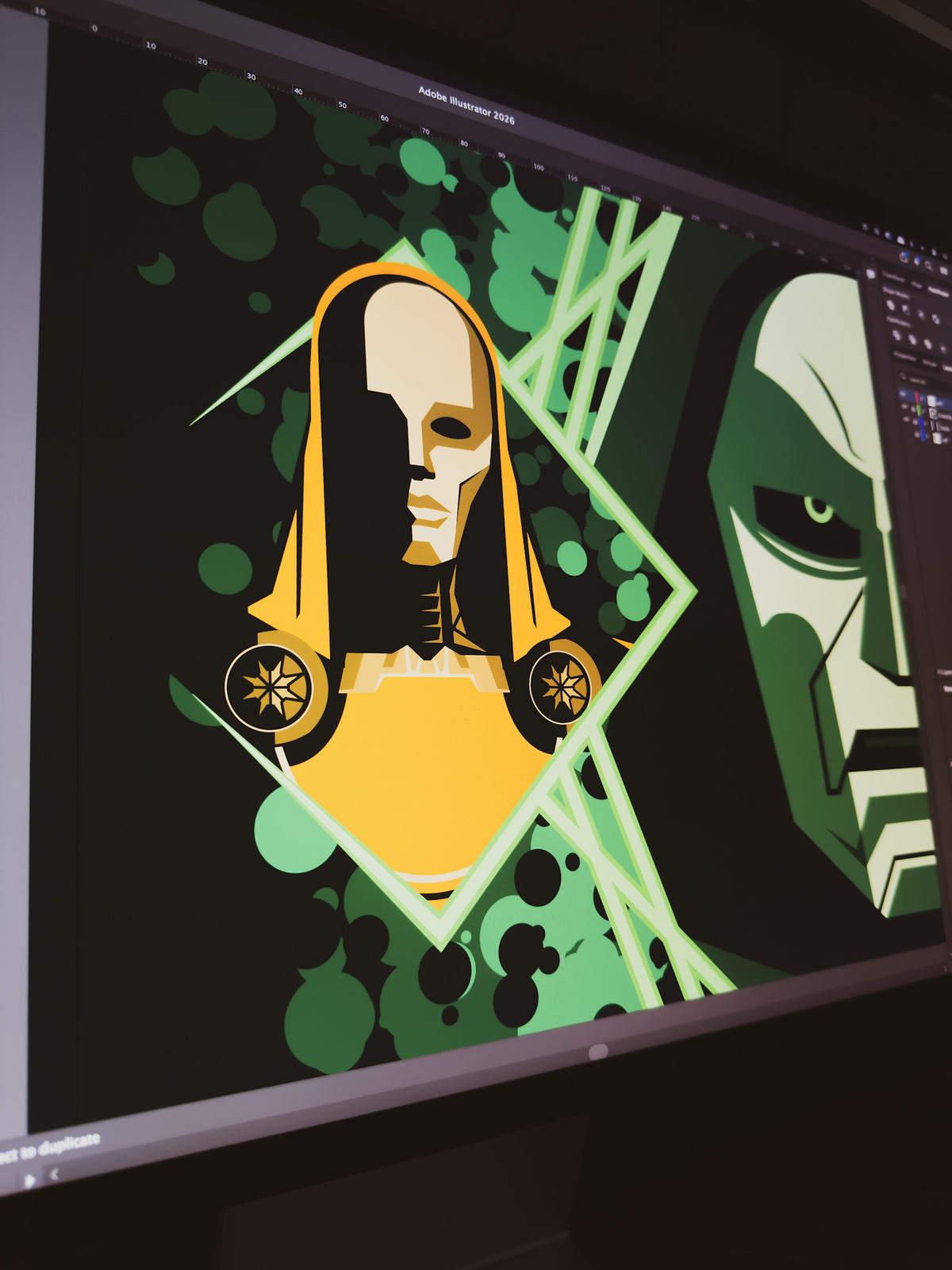Click the status bar play arrow button
This screenshot has height=1270, width=952.
pyautogui.click(x=29, y=1180)
